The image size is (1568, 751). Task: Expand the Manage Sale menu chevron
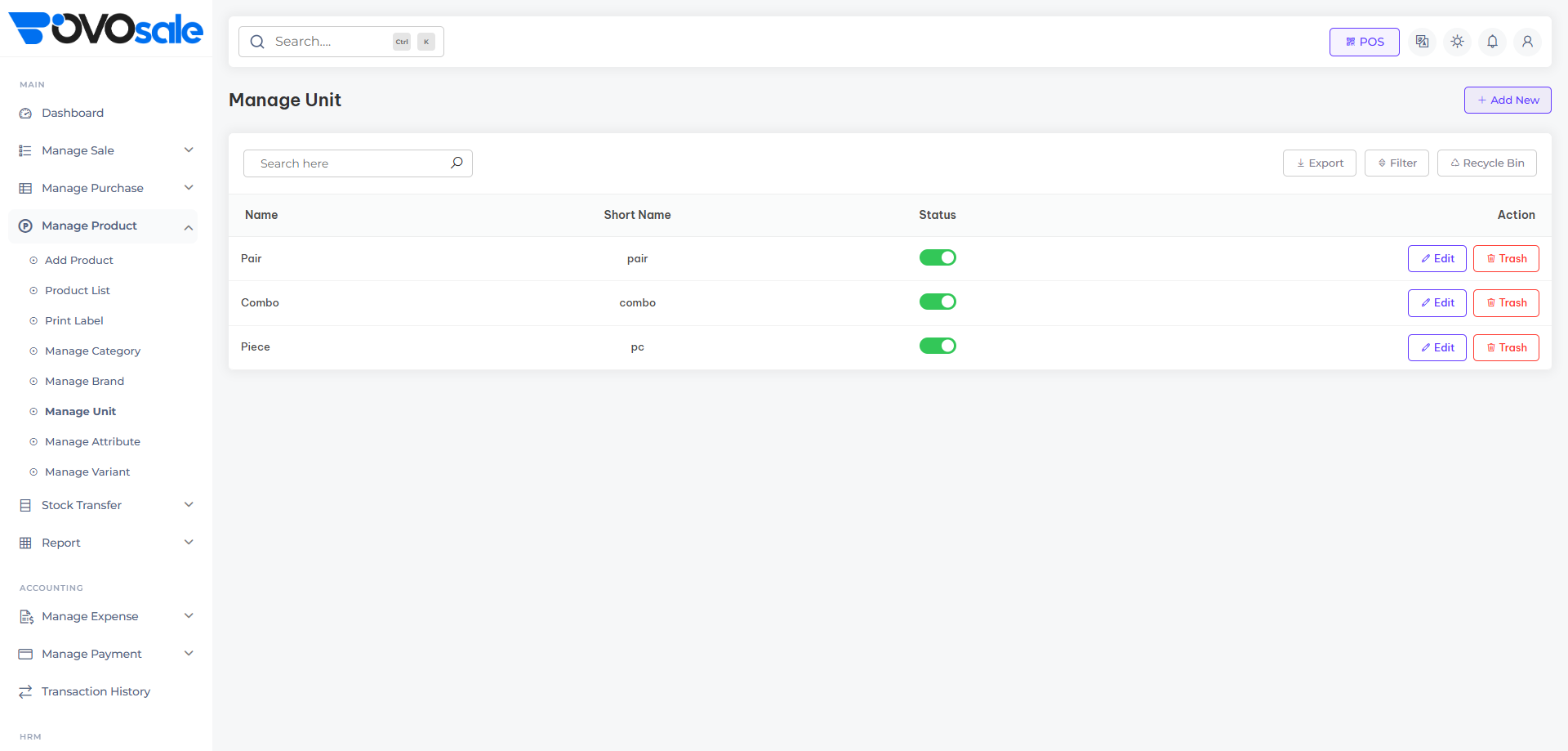(x=189, y=150)
